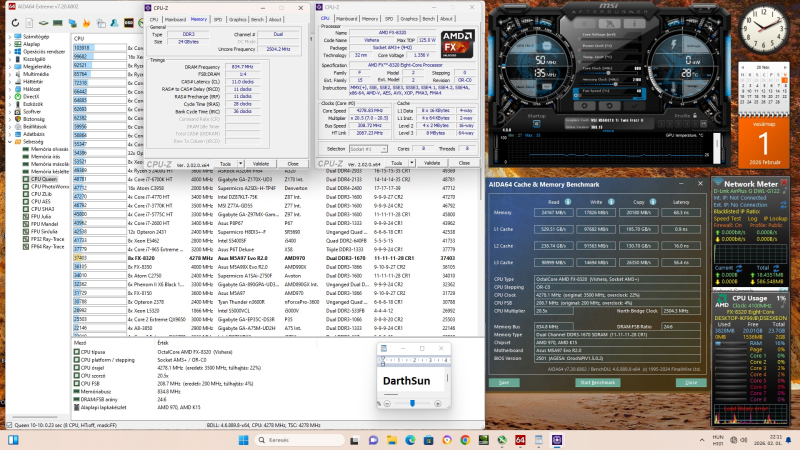
Task: Click Speed Test link in Network Meter
Action: tap(727, 218)
